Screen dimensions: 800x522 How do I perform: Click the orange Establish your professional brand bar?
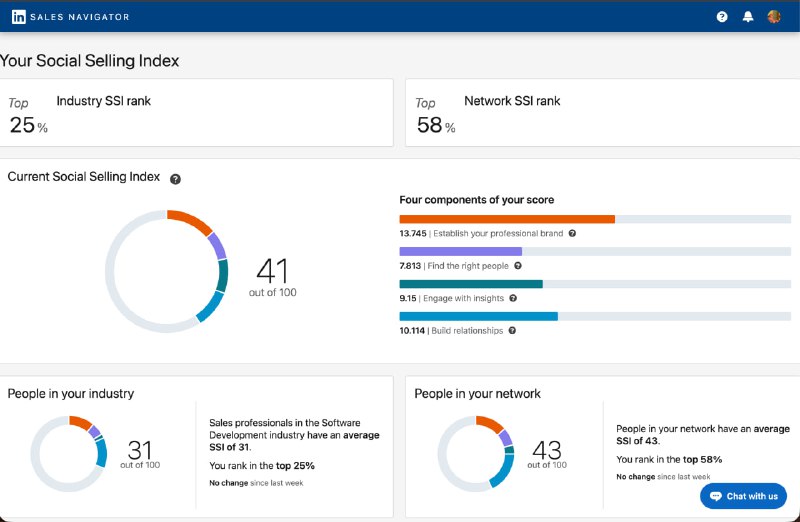[x=506, y=219]
